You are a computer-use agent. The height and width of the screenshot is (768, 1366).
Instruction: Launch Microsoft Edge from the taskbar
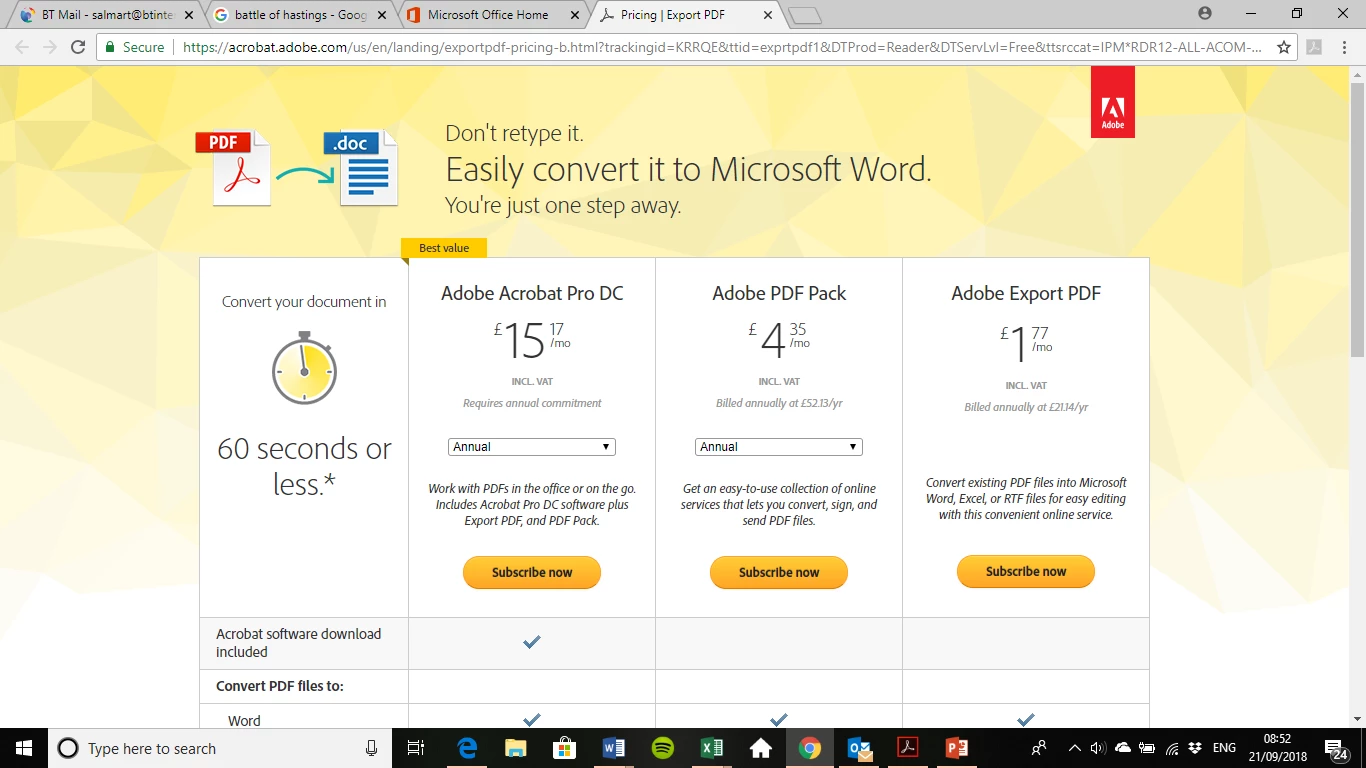click(467, 748)
